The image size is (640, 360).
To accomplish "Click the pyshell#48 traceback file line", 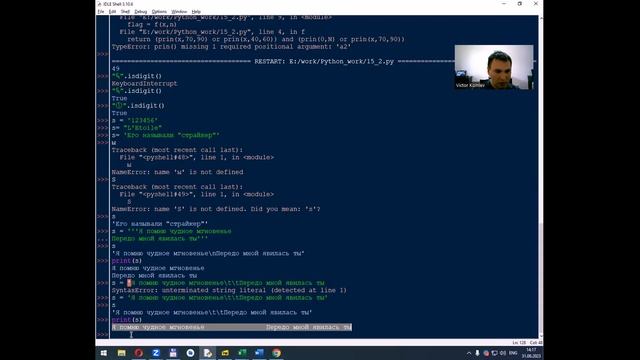I will click(197, 157).
